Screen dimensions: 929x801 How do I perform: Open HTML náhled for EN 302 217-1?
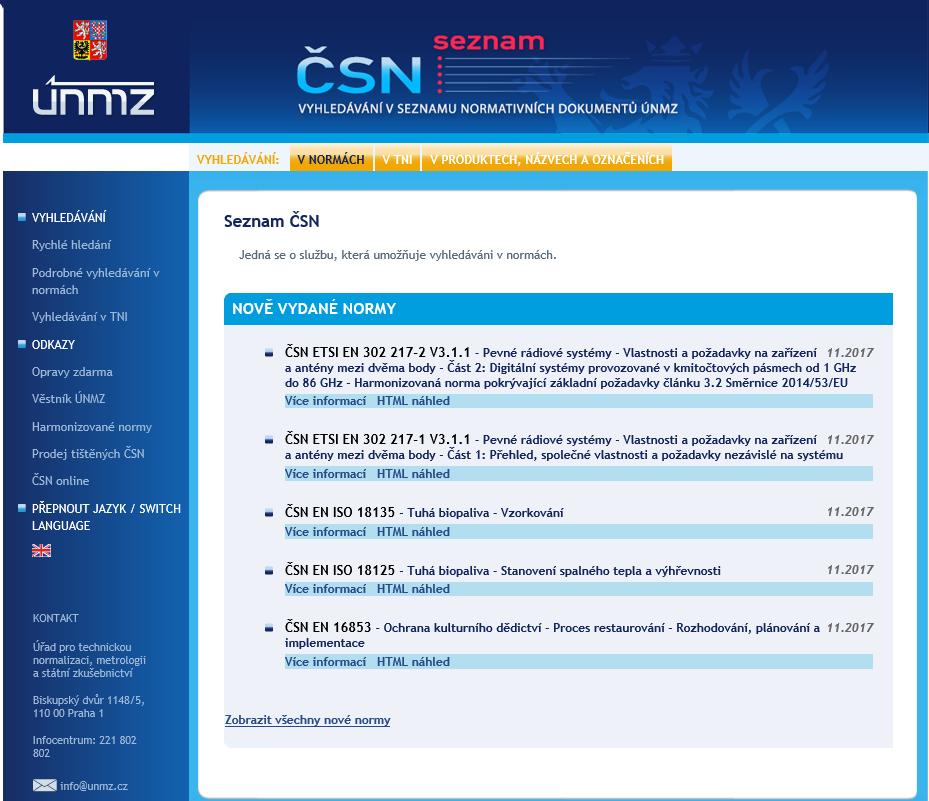click(413, 474)
